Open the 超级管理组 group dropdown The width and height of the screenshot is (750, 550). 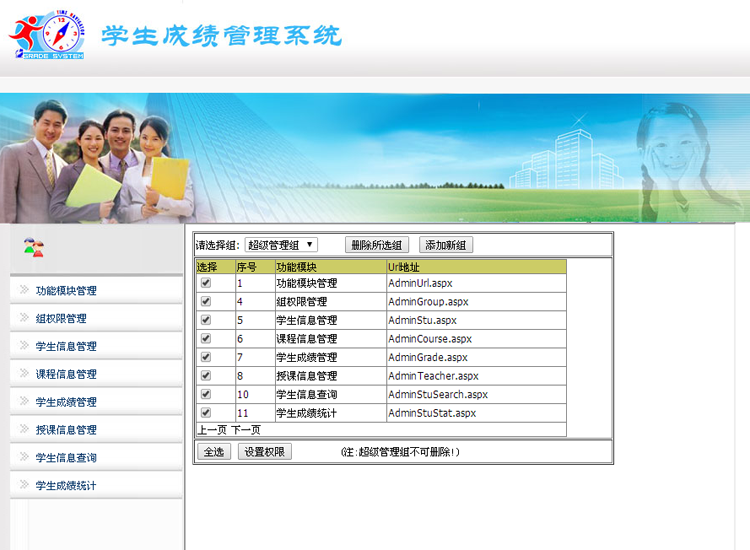click(281, 245)
